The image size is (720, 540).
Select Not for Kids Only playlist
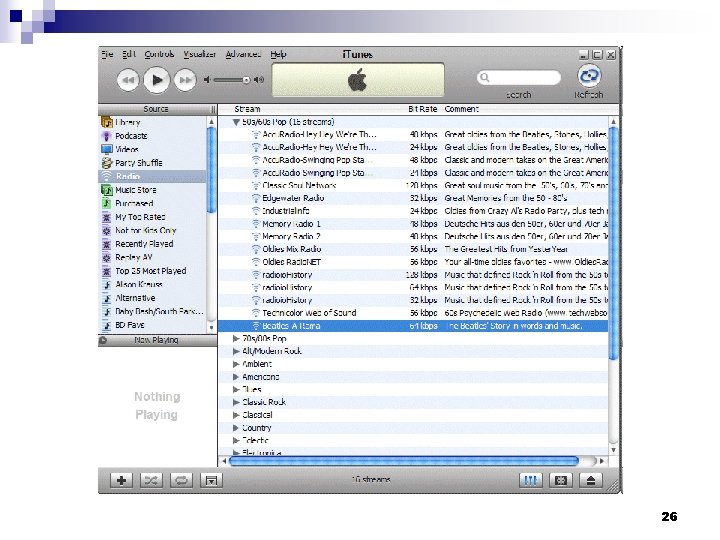(152, 231)
